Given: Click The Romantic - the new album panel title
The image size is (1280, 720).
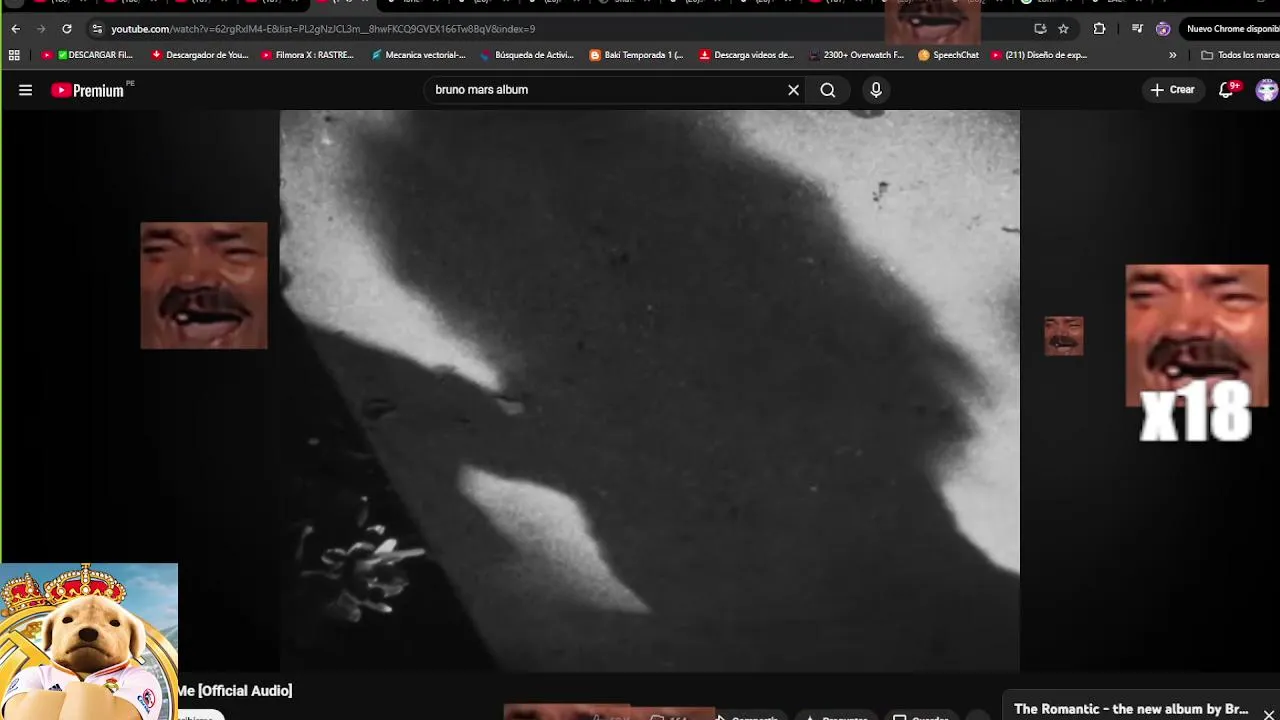Looking at the screenshot, I should tap(1131, 709).
